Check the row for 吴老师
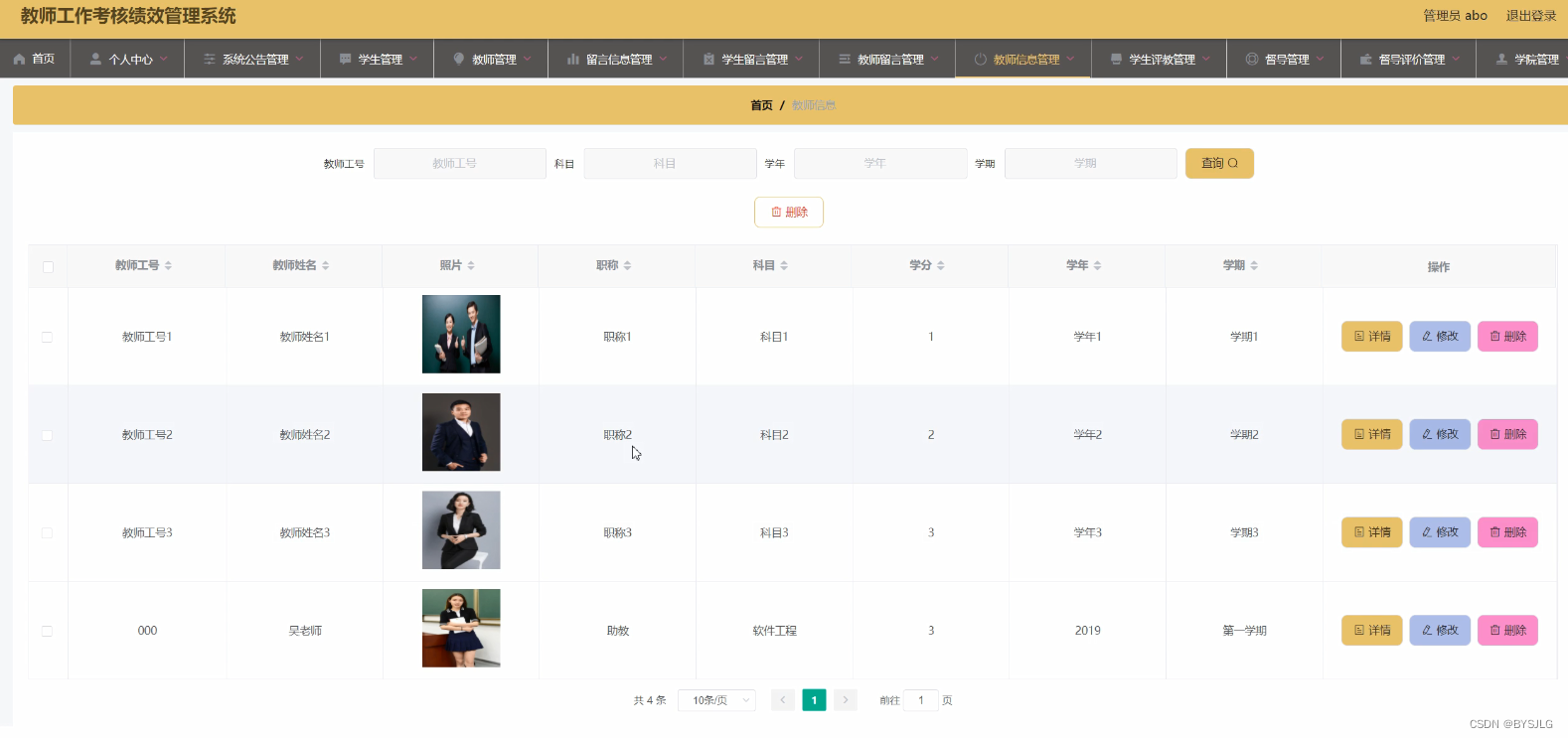Image resolution: width=1568 pixels, height=738 pixels. click(47, 631)
